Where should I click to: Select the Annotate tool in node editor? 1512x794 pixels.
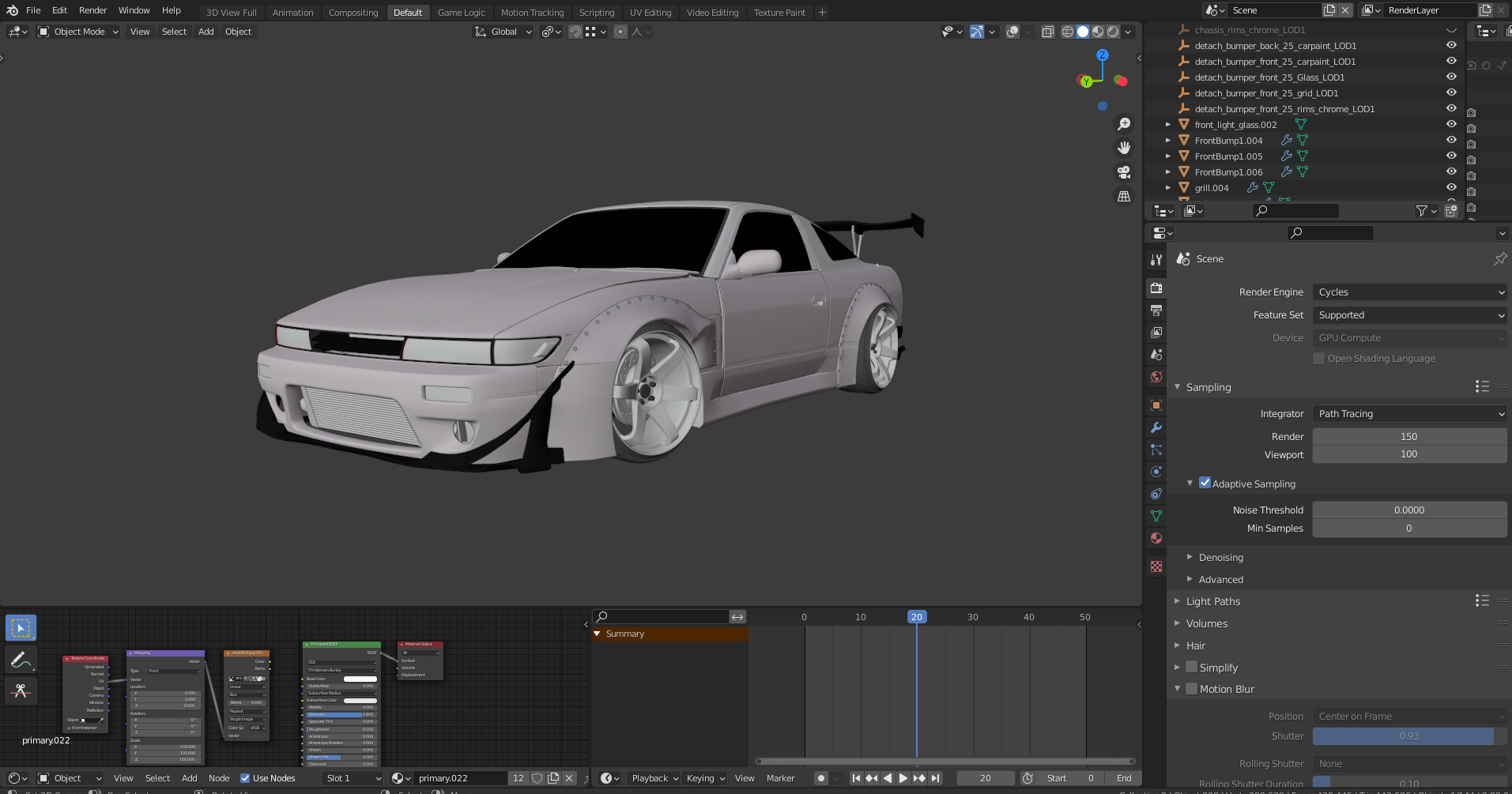[21, 660]
